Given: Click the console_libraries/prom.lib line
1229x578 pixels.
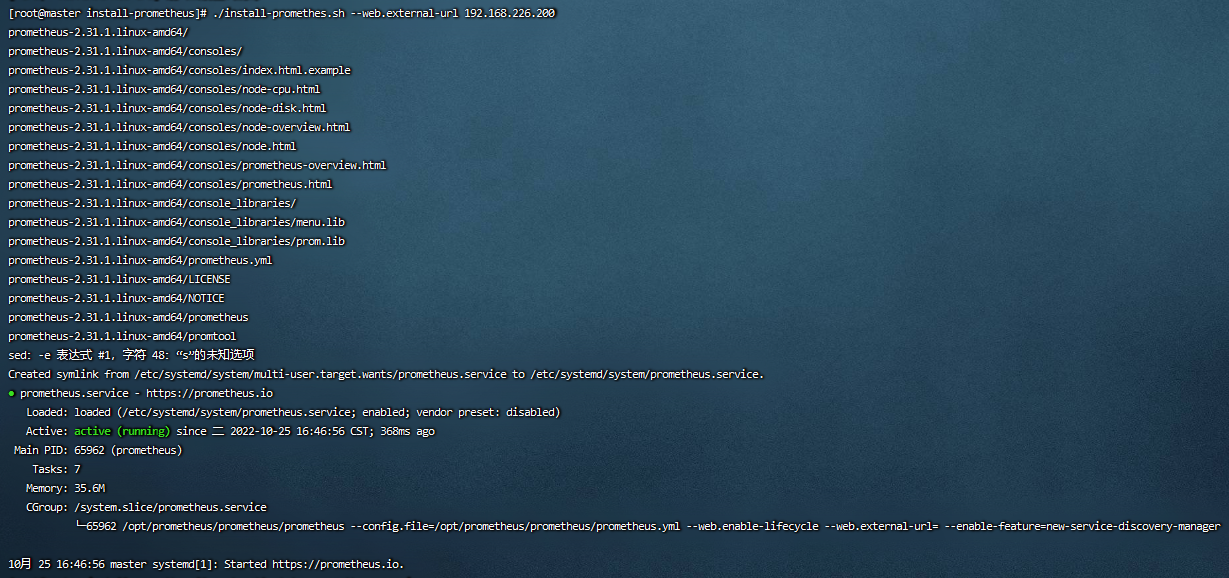Looking at the screenshot, I should 176,241.
